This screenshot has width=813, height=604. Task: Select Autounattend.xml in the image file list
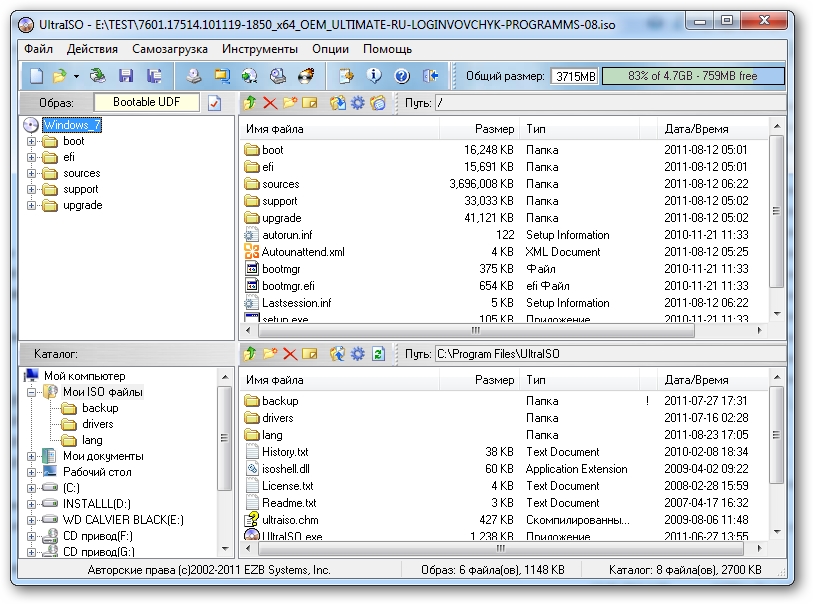[x=302, y=252]
